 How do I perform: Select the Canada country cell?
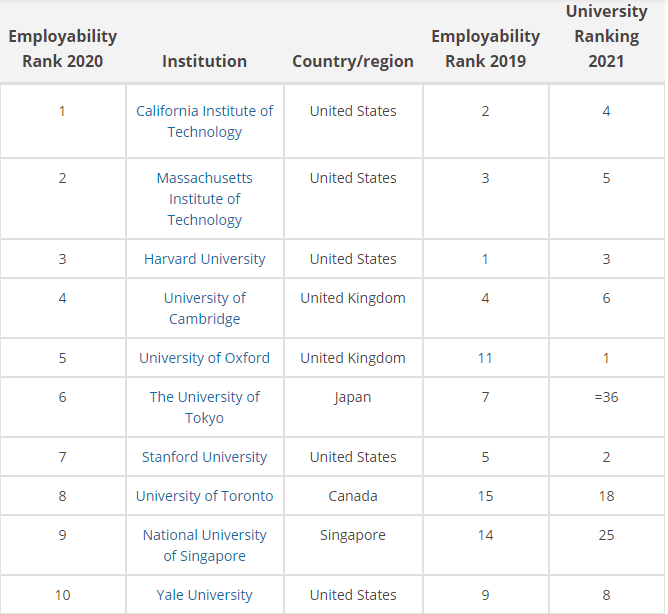(x=353, y=496)
